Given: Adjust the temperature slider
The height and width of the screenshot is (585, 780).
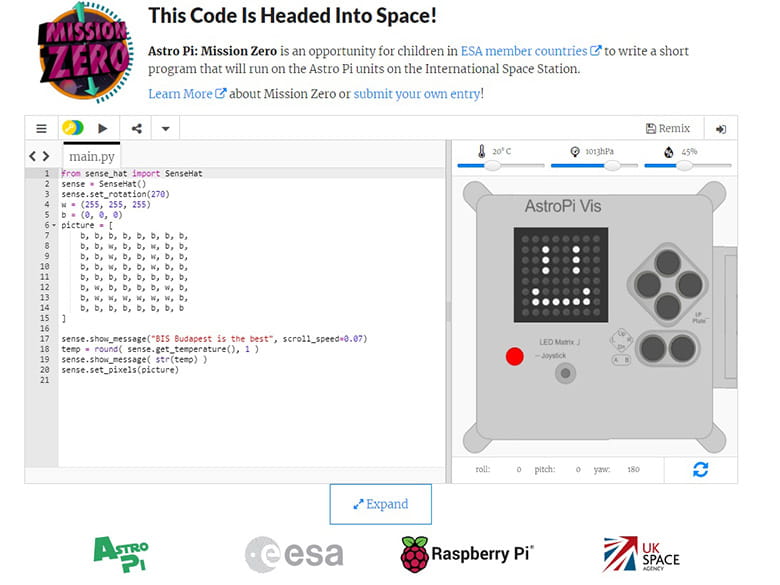Looking at the screenshot, I should tap(492, 166).
